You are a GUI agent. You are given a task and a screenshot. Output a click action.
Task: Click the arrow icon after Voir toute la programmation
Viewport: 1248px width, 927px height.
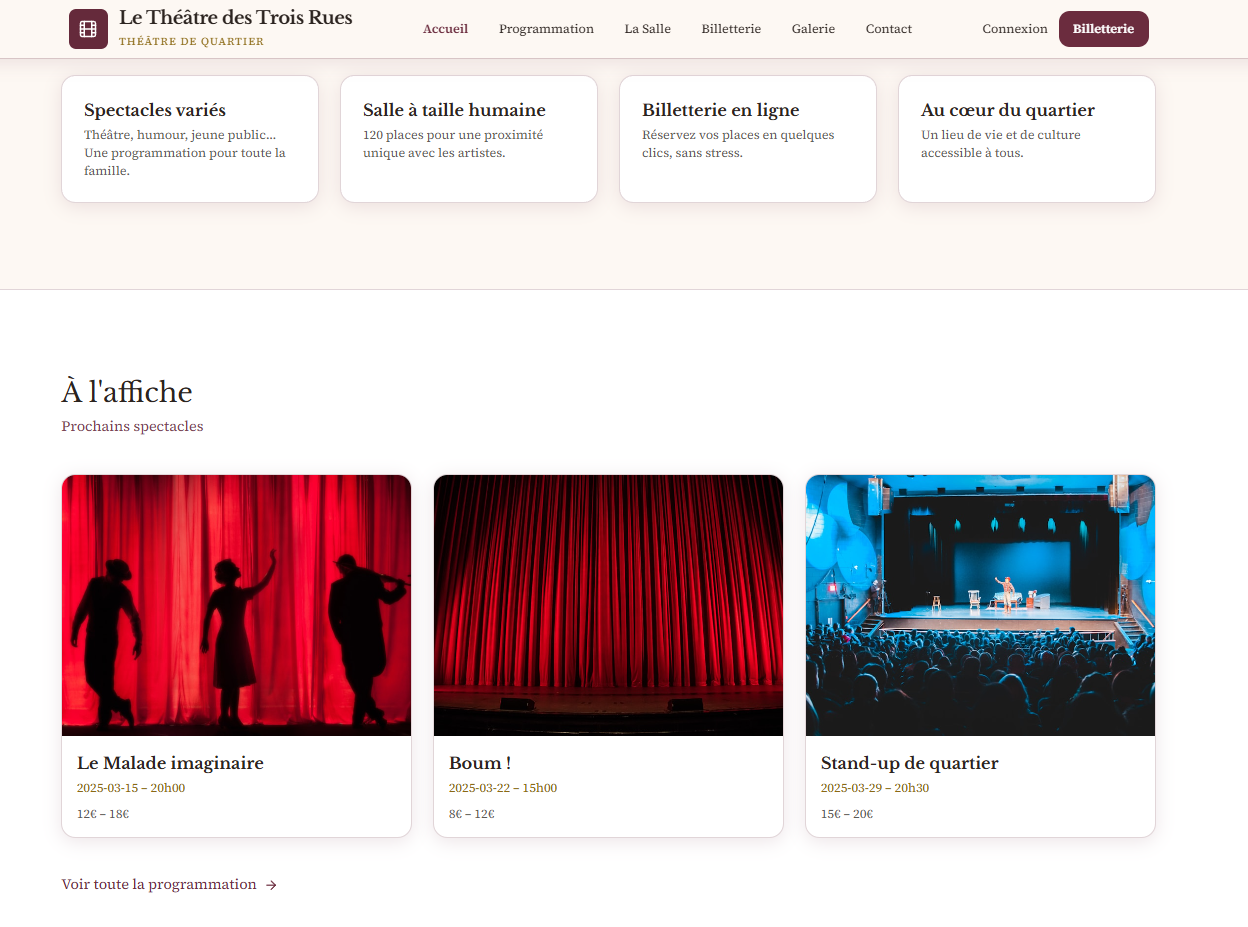click(271, 885)
